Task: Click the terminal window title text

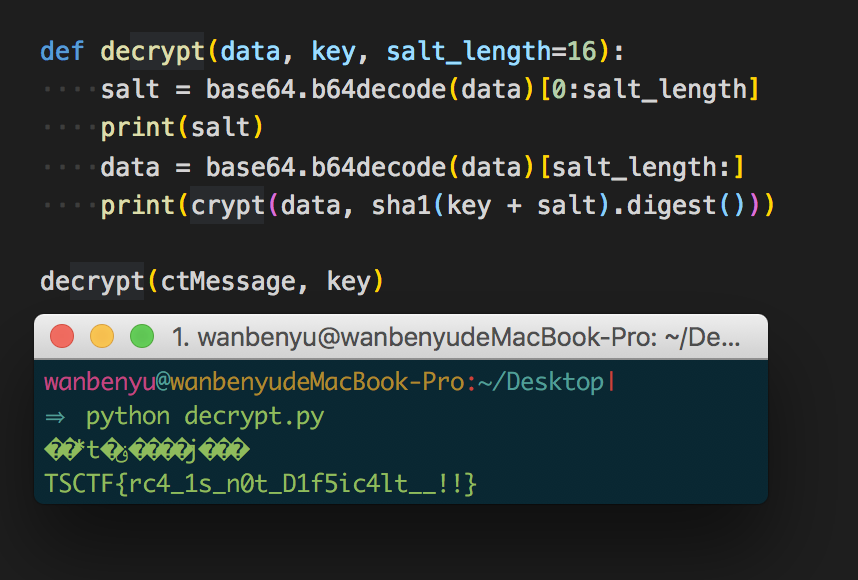Action: click(x=455, y=337)
